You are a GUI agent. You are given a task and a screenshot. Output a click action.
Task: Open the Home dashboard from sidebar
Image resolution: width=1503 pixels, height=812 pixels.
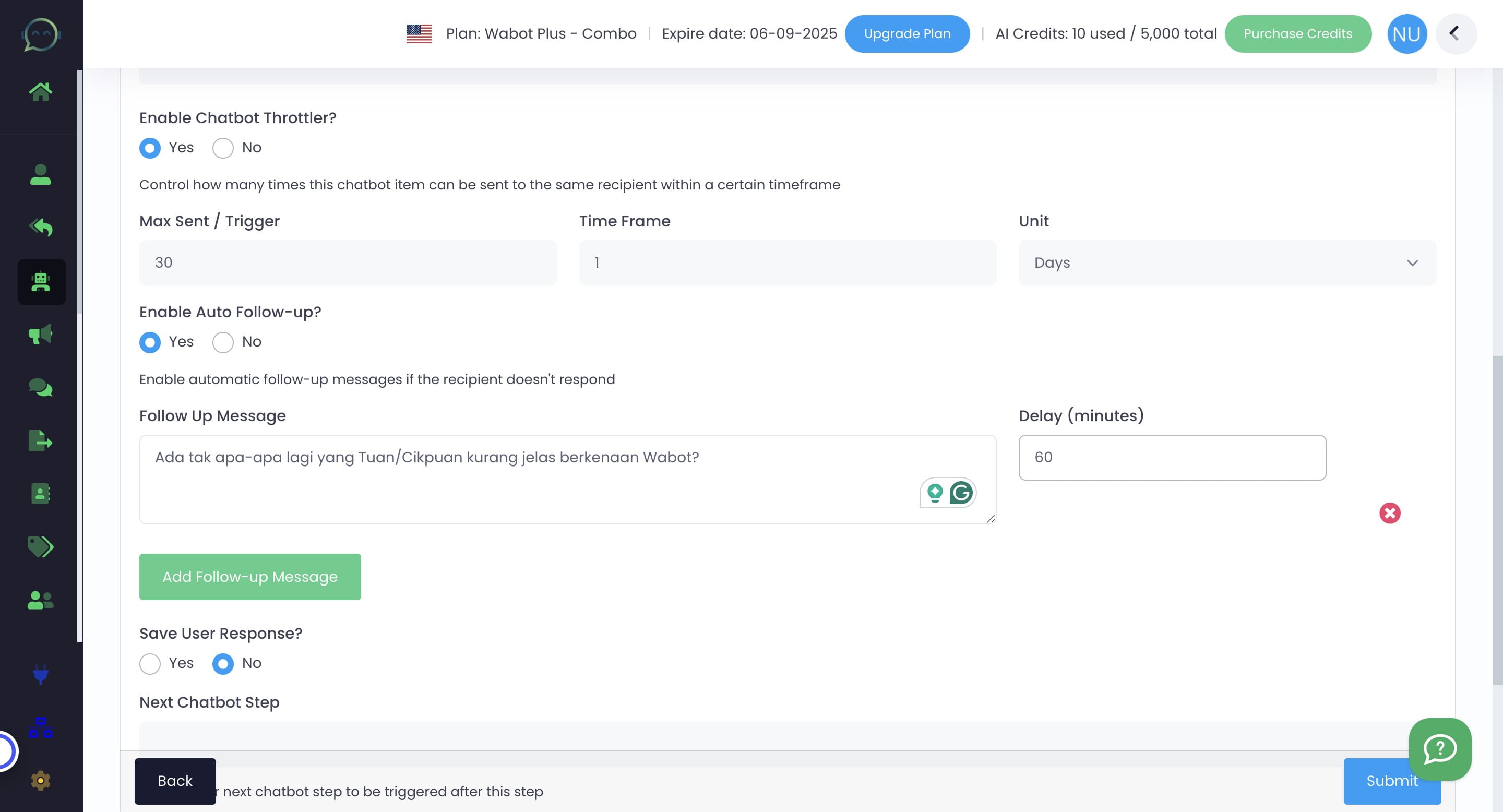[41, 90]
